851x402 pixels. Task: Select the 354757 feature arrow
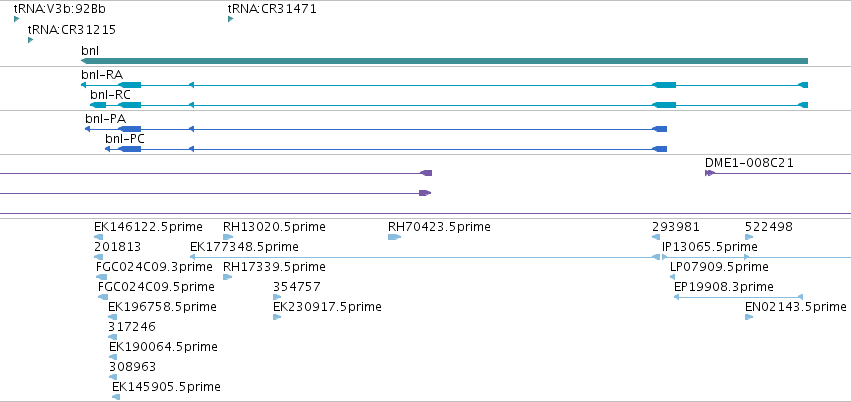click(277, 297)
